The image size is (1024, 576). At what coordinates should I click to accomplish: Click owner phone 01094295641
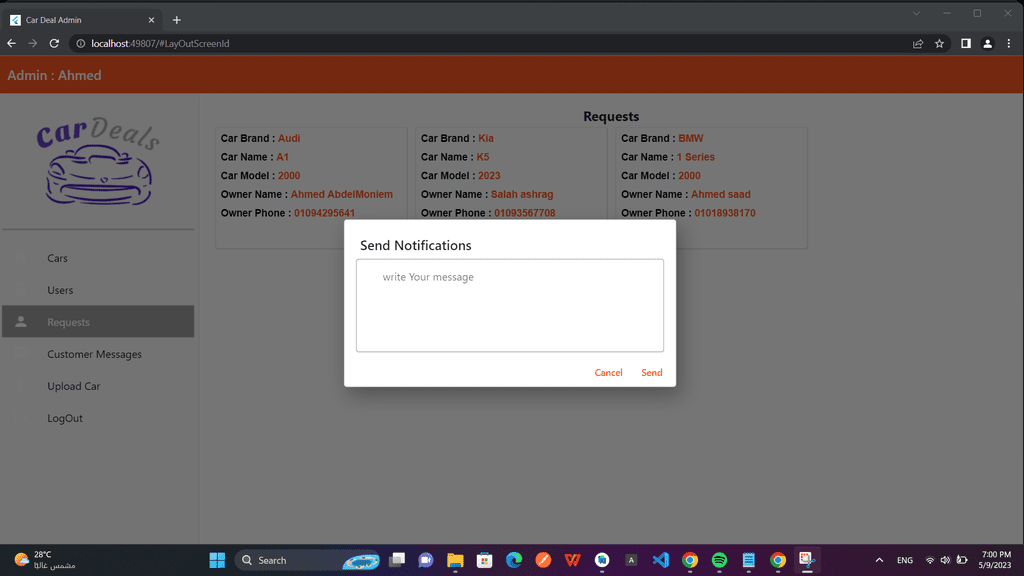325,214
